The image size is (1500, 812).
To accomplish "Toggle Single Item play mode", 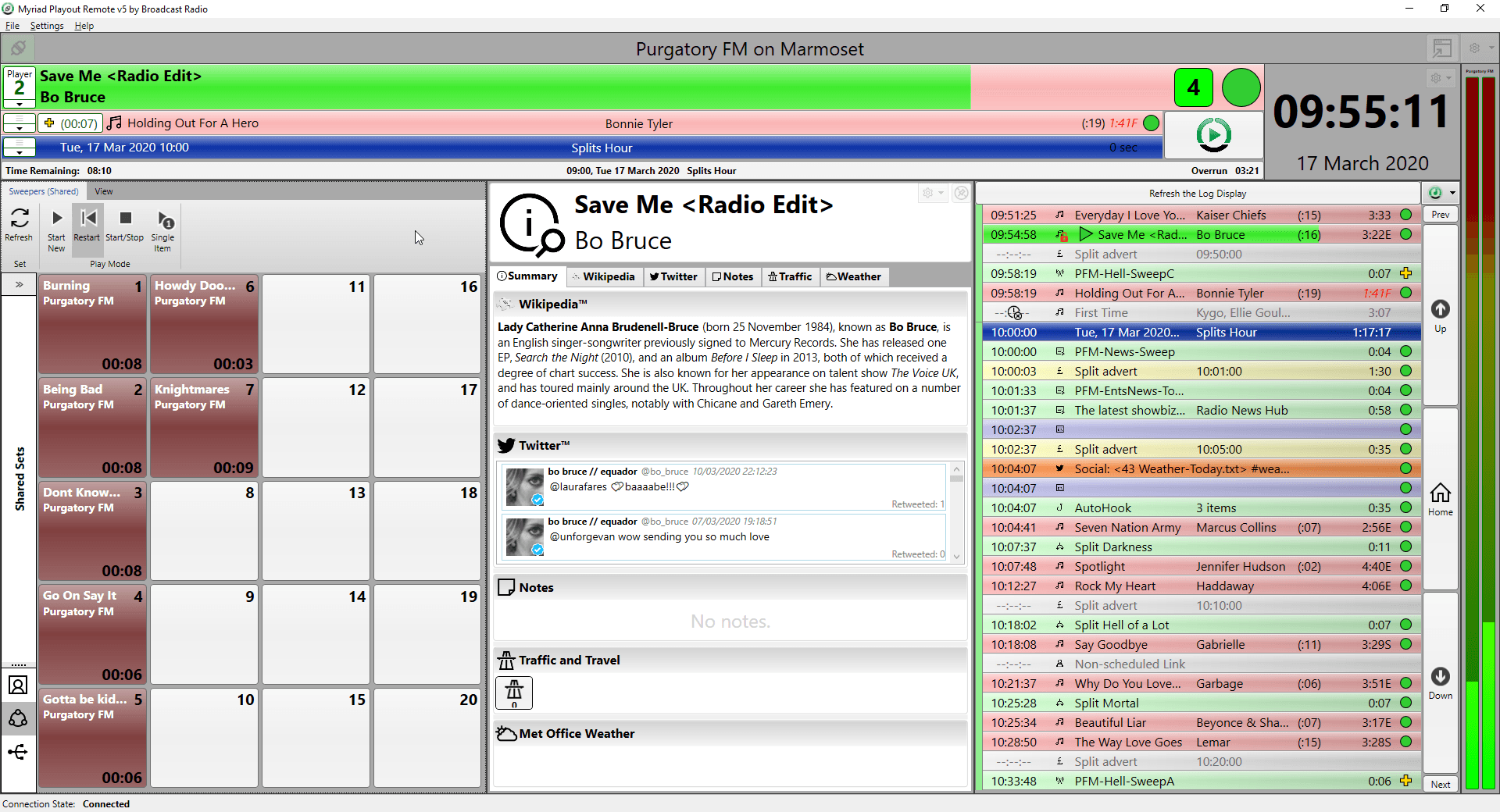I will 163,230.
